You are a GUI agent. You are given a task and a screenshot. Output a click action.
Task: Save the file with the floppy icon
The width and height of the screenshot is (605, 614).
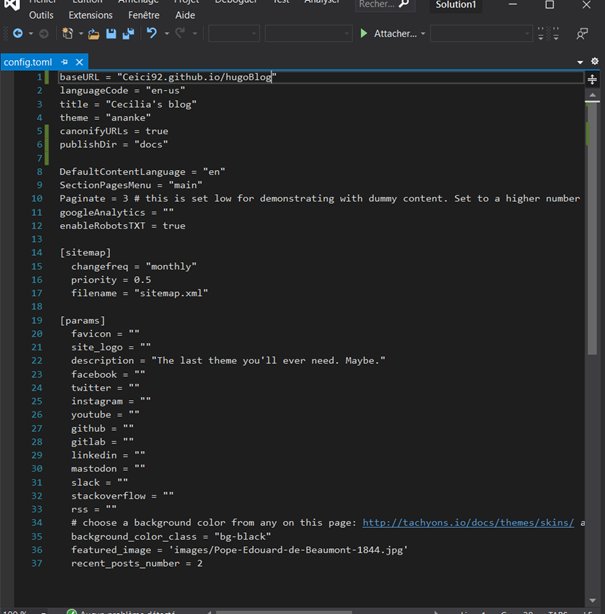(111, 34)
